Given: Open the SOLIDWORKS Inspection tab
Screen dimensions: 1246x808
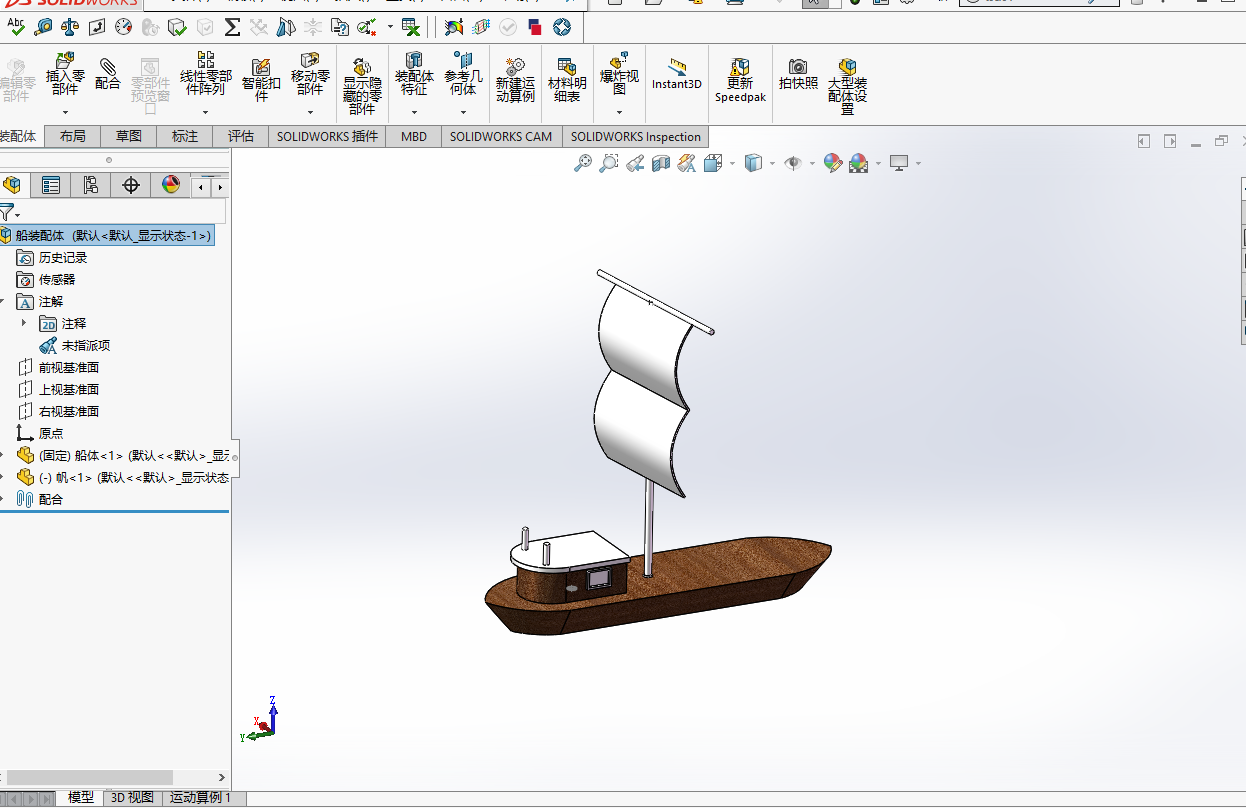Looking at the screenshot, I should tap(636, 137).
